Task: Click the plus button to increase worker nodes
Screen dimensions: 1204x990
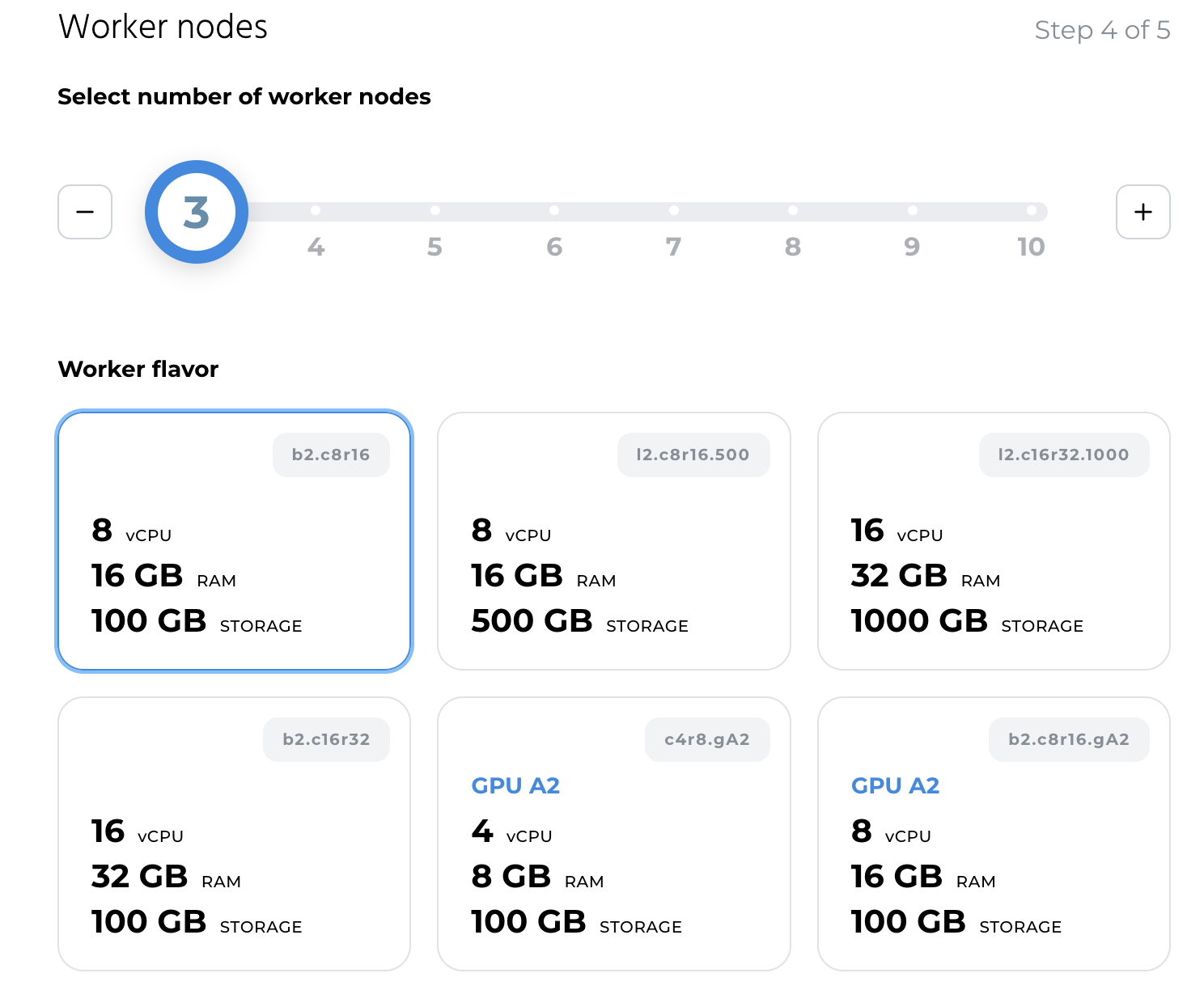Action: coord(1143,212)
